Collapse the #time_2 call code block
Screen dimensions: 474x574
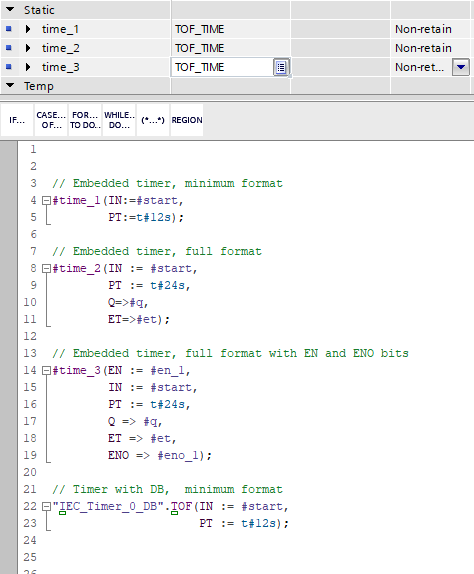pos(46,268)
